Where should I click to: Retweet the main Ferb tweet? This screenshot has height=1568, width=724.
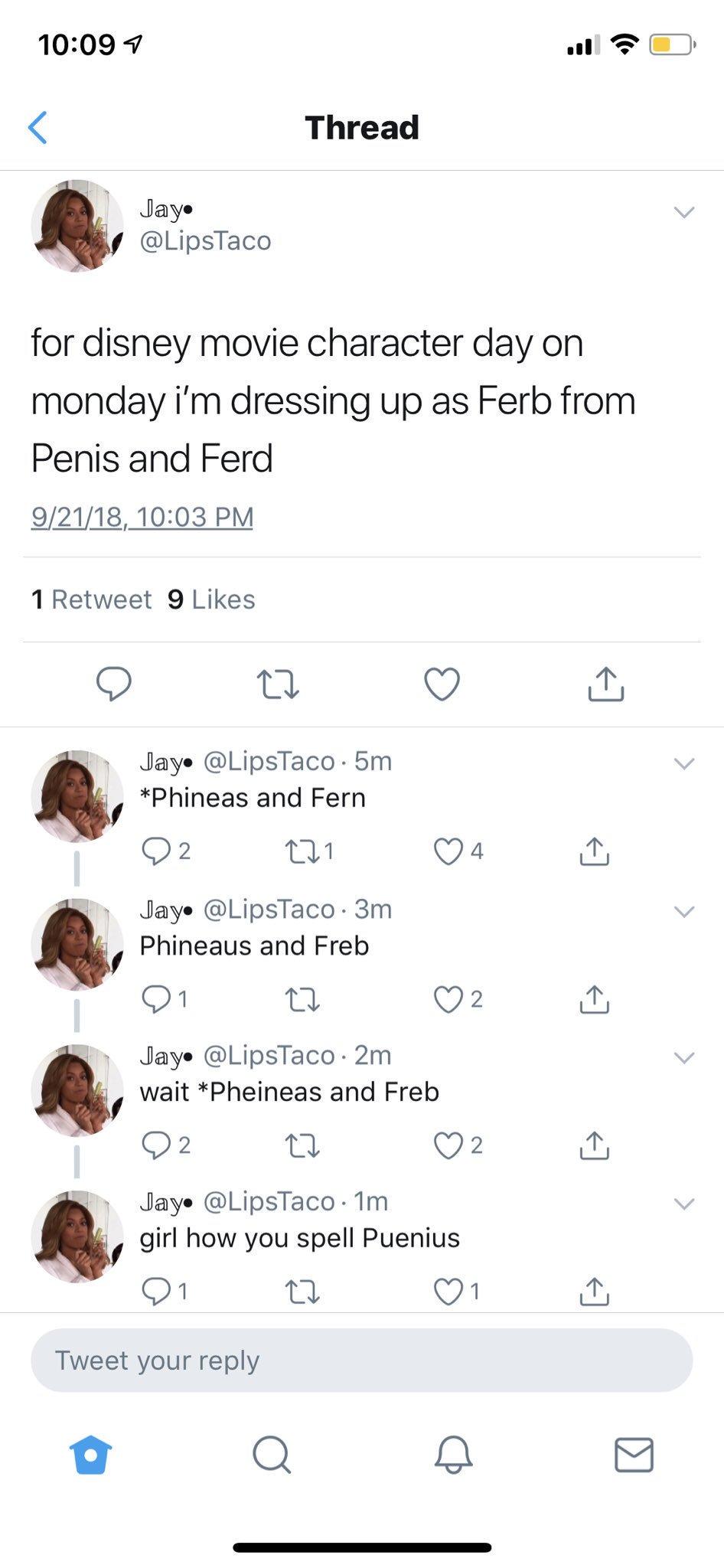(x=277, y=684)
